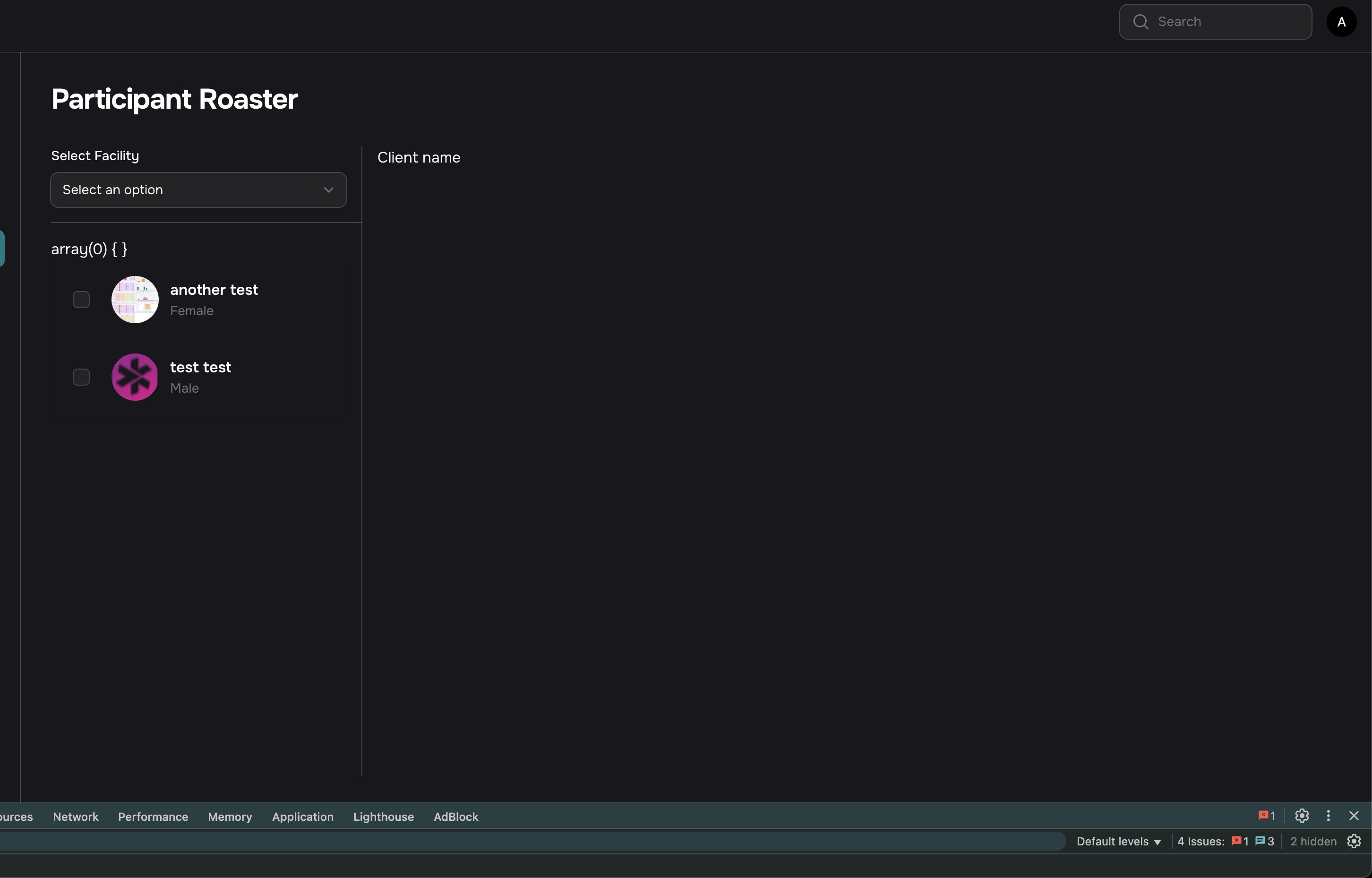The width and height of the screenshot is (1372, 878).
Task: Click the red error count badge
Action: 1267,816
